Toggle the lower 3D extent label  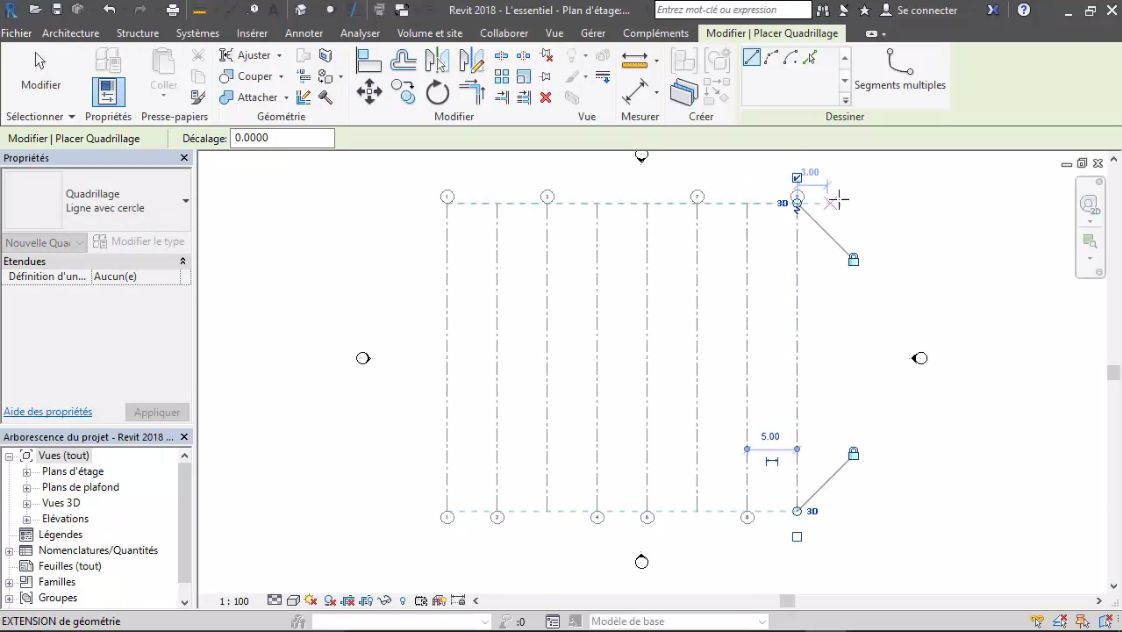click(812, 511)
